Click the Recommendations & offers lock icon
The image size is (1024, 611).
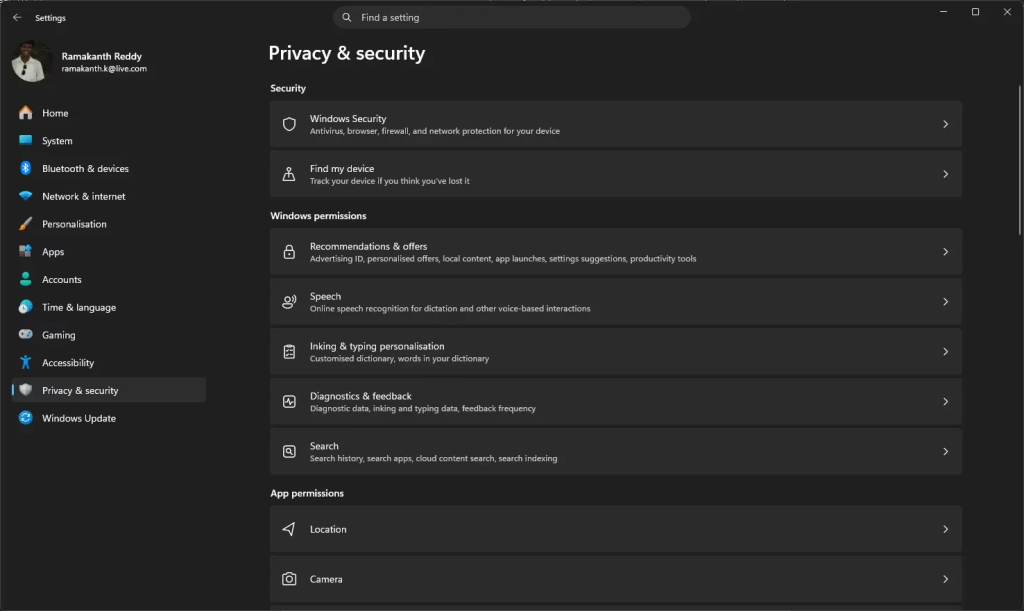pos(289,252)
